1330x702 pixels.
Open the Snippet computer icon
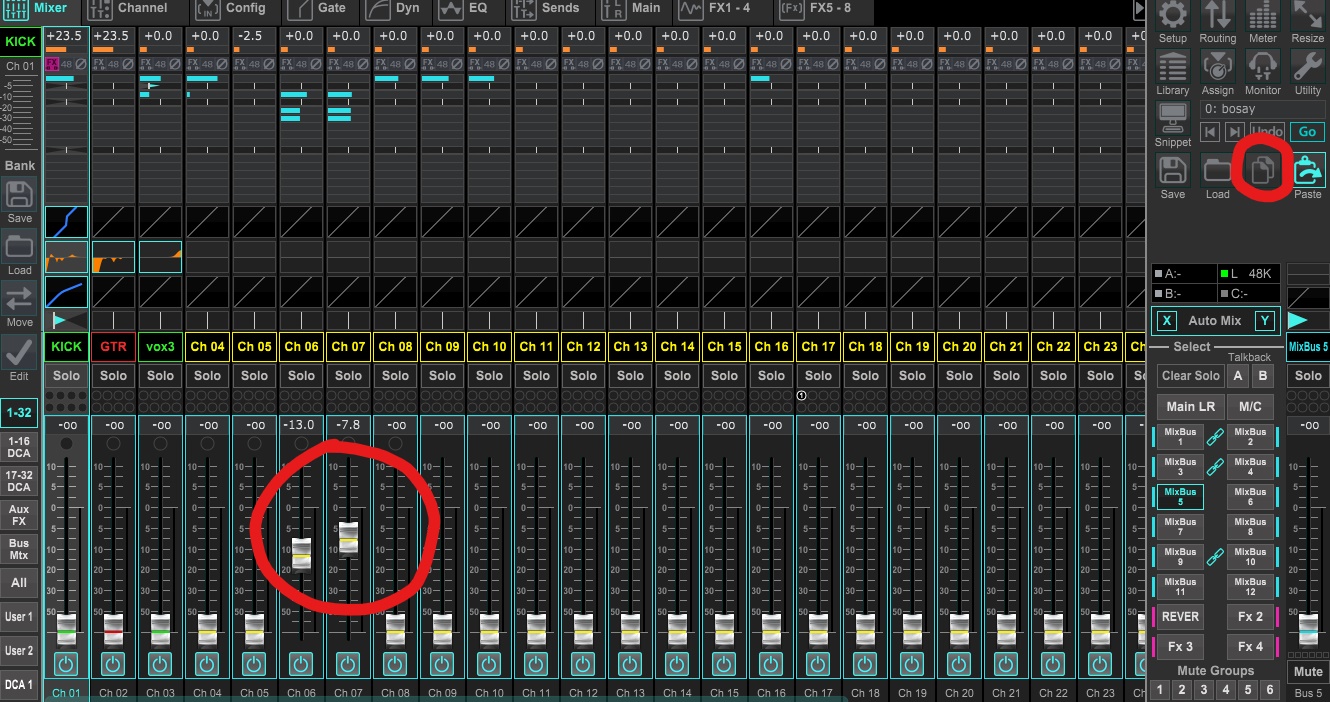[x=1172, y=117]
